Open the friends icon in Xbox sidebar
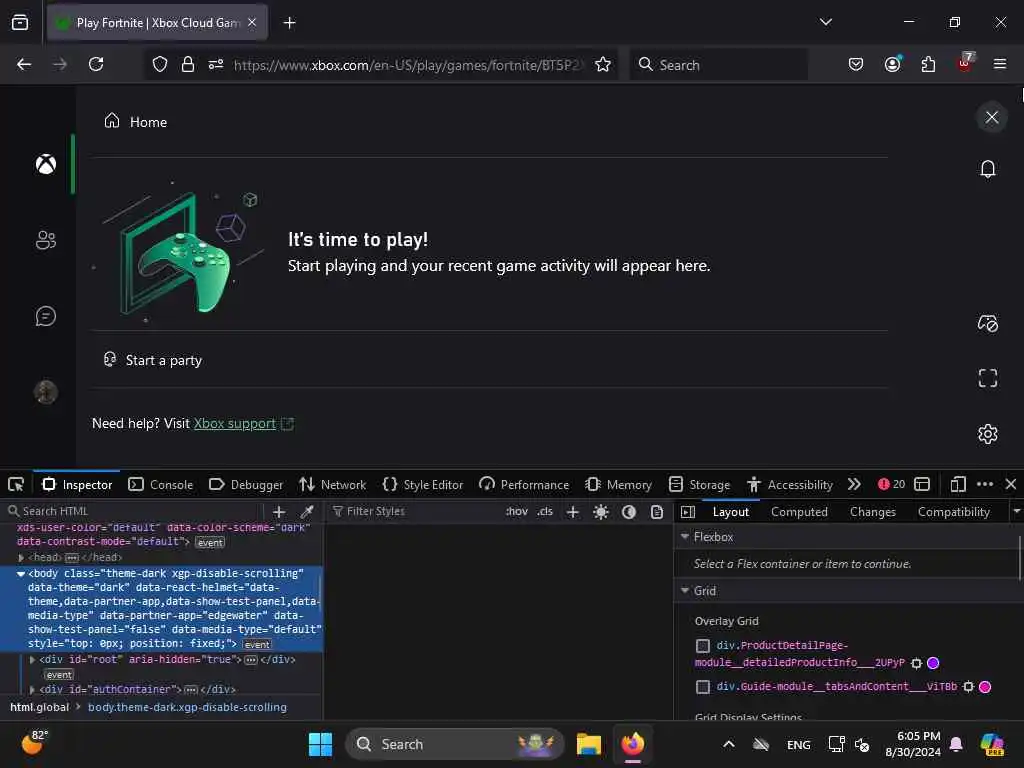Screen dimensions: 1024x768 pos(46,240)
